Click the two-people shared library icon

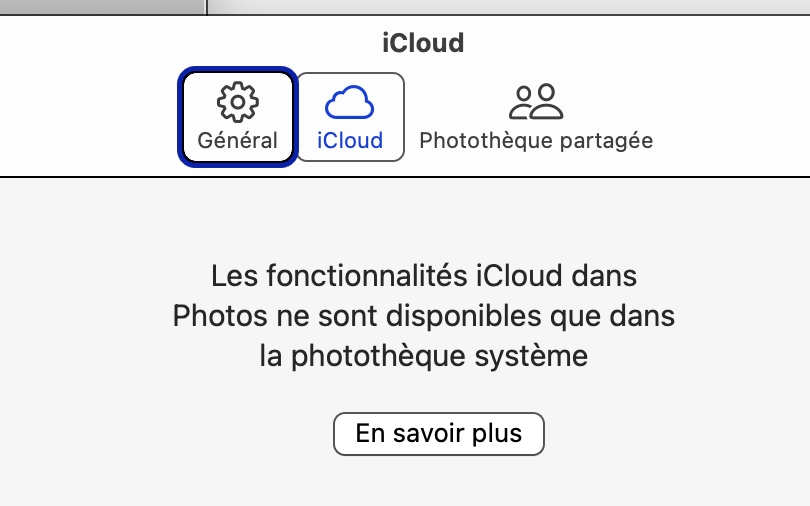[536, 102]
